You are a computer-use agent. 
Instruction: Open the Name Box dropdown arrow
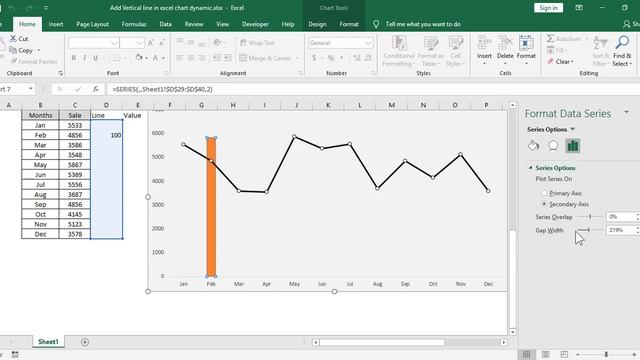(x=31, y=89)
